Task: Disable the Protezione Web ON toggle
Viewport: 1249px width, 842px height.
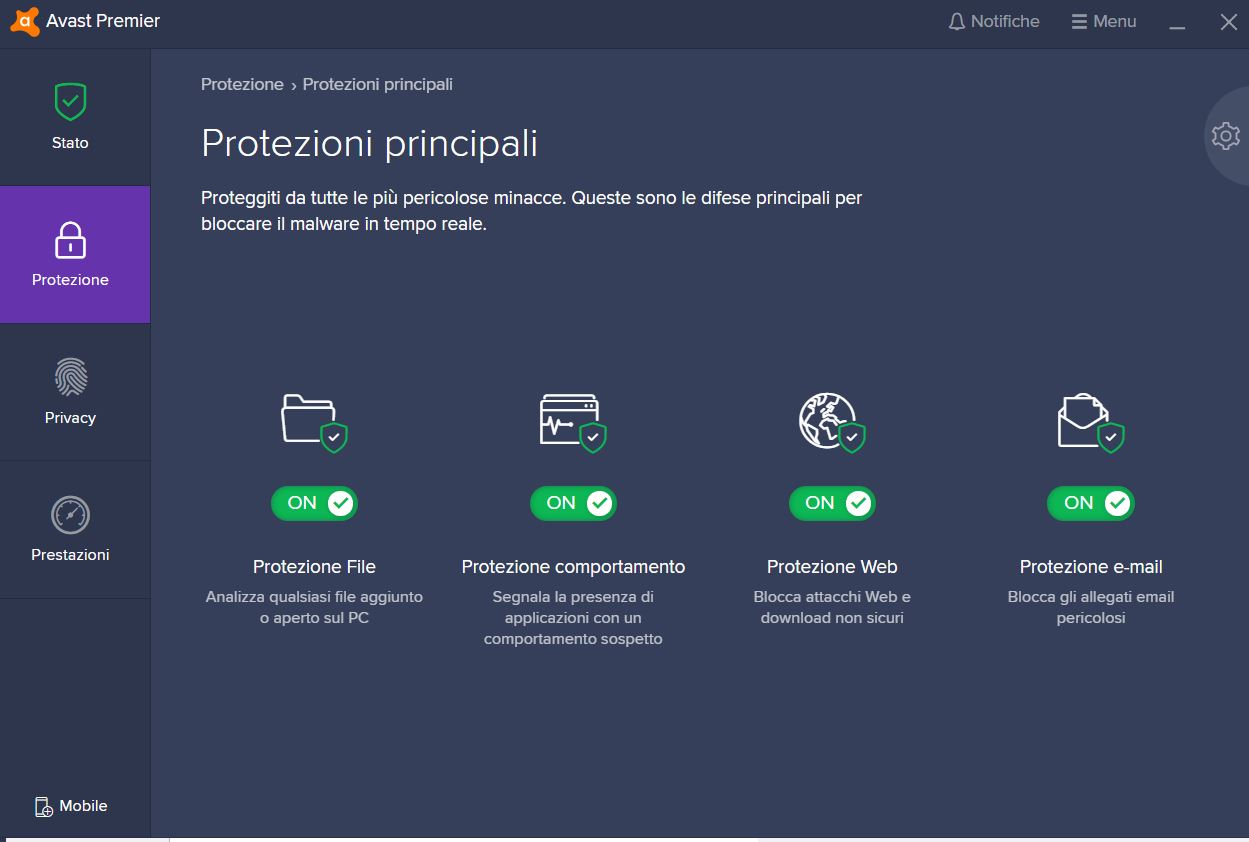Action: pos(832,503)
